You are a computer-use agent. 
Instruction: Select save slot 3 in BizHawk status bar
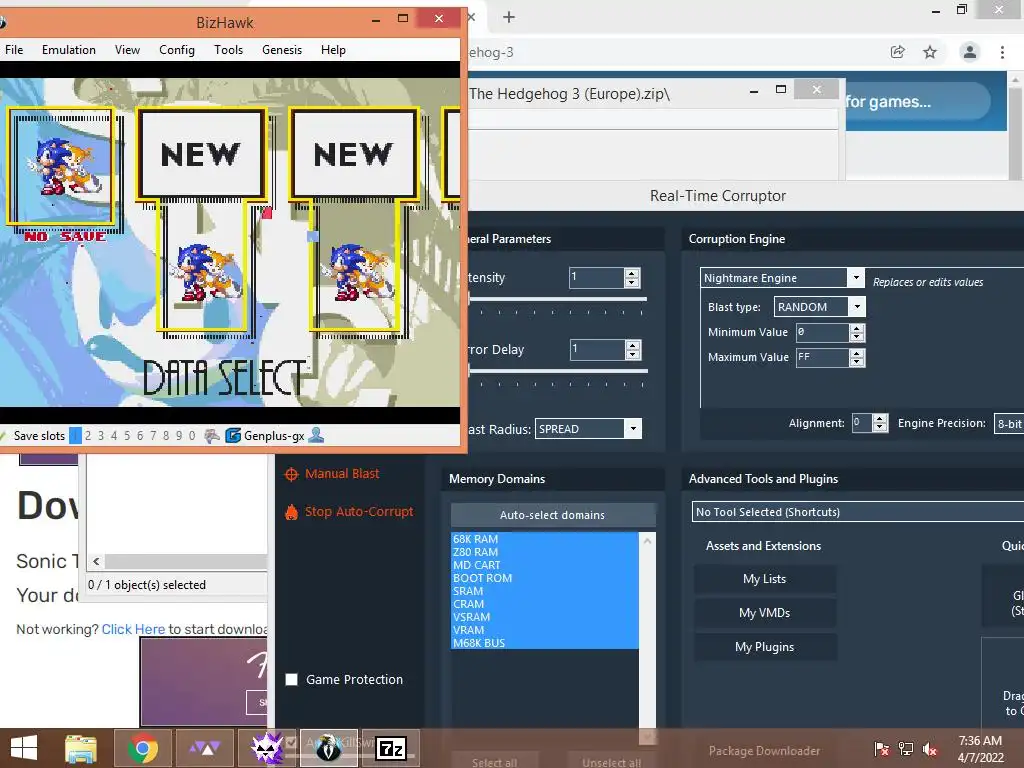pyautogui.click(x=101, y=436)
